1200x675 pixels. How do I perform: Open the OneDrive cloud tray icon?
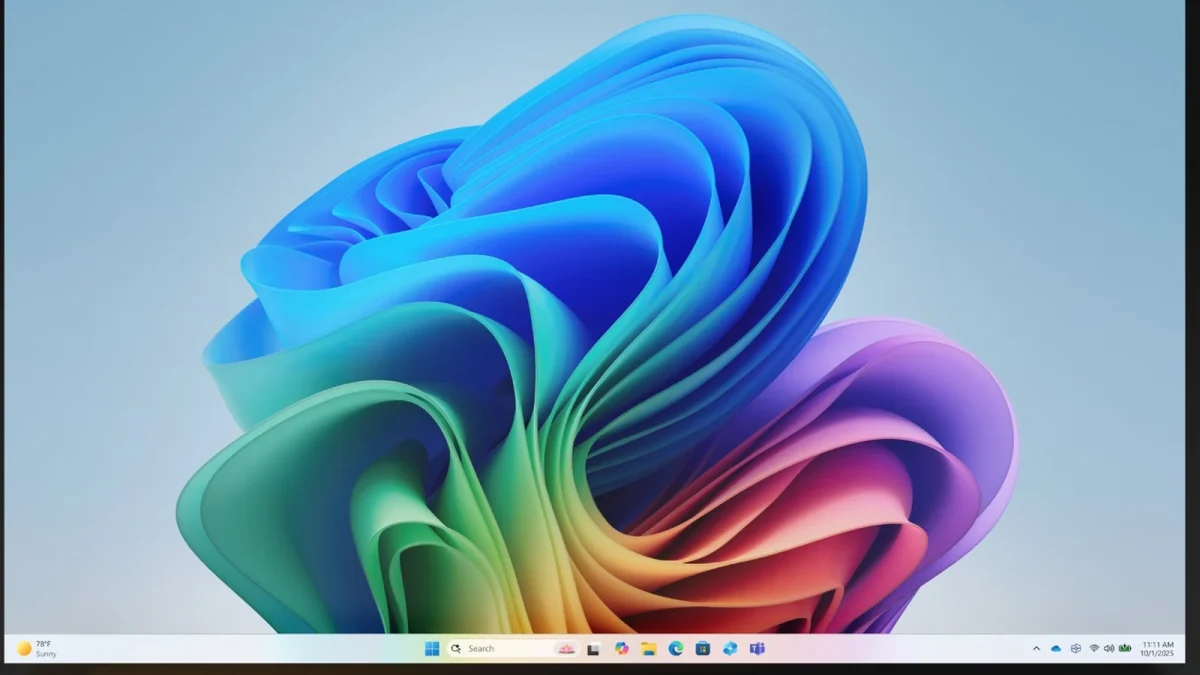1055,648
